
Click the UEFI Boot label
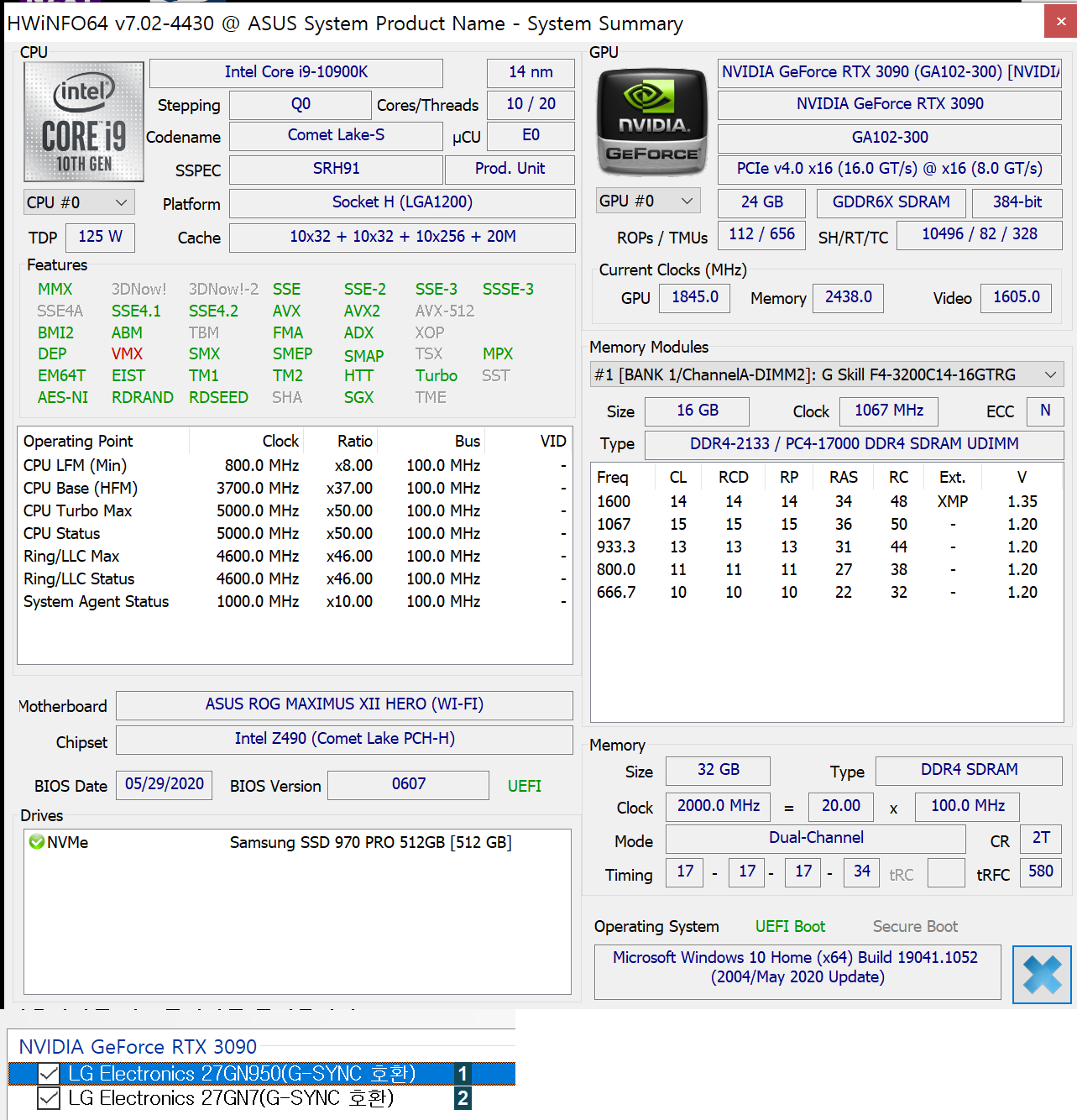790,927
